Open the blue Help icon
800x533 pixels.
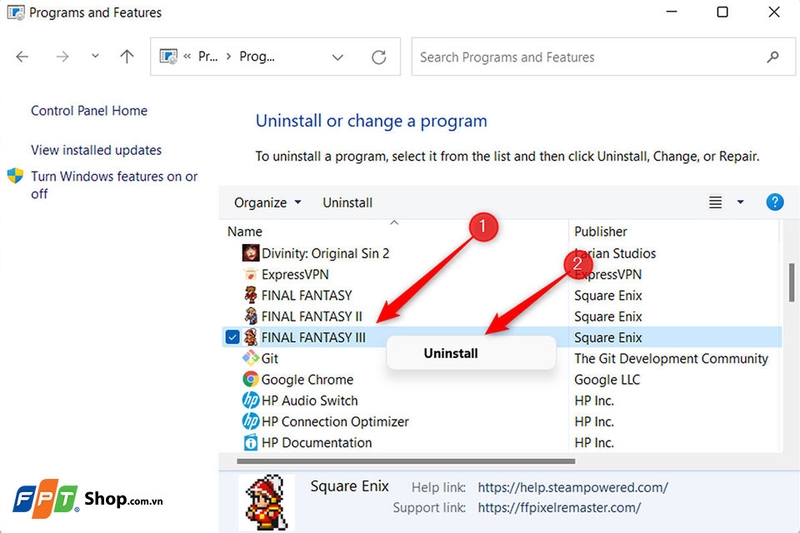coord(774,202)
